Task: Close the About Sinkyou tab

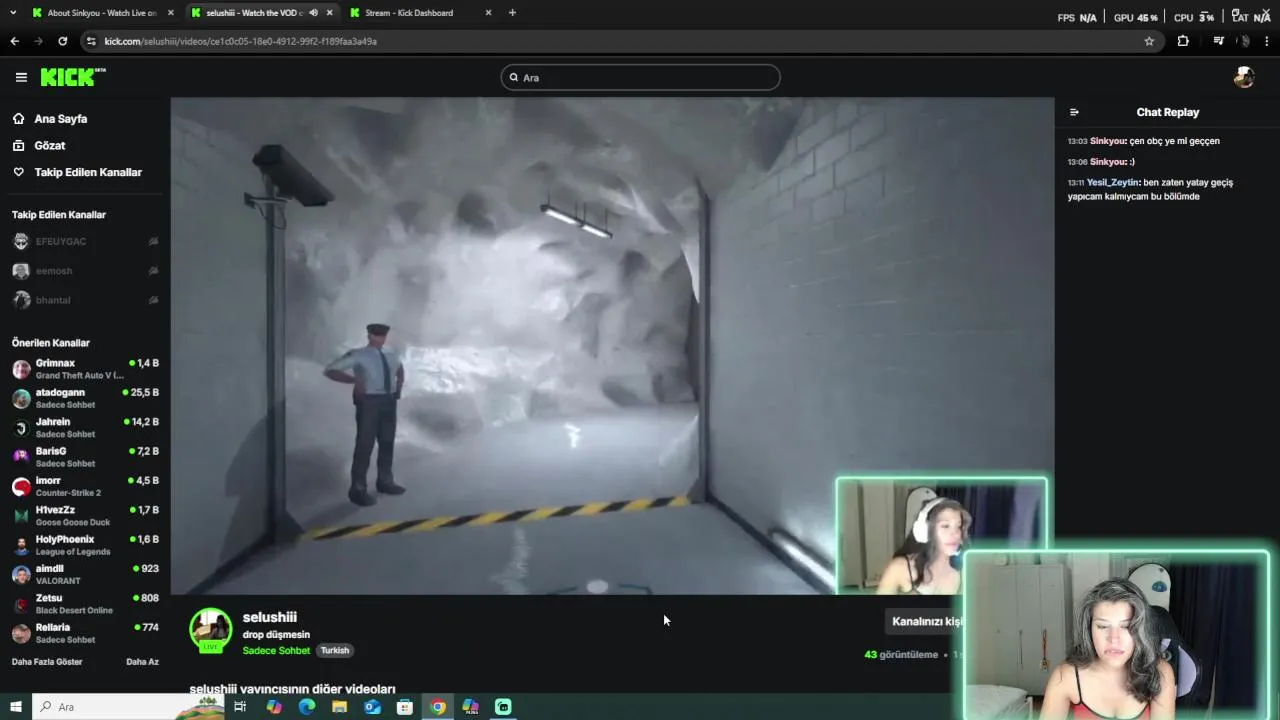Action: 170,13
